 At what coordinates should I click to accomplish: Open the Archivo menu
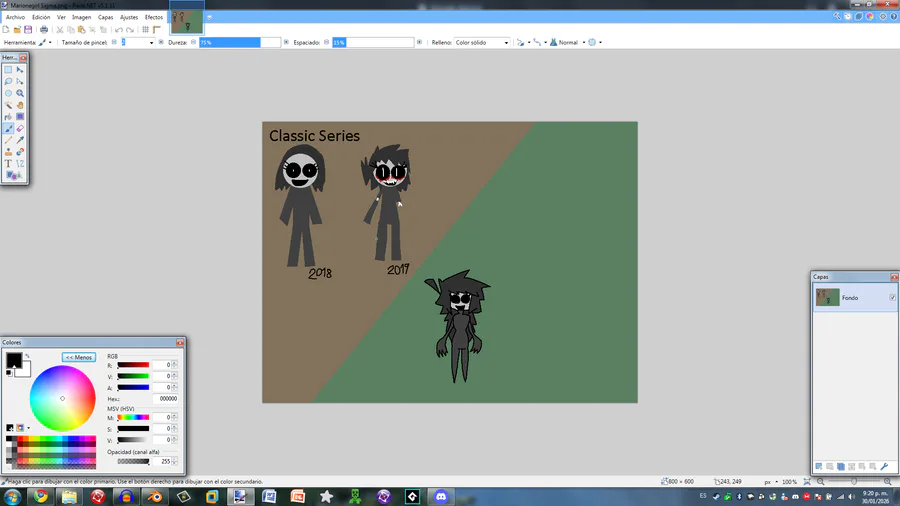tap(15, 17)
